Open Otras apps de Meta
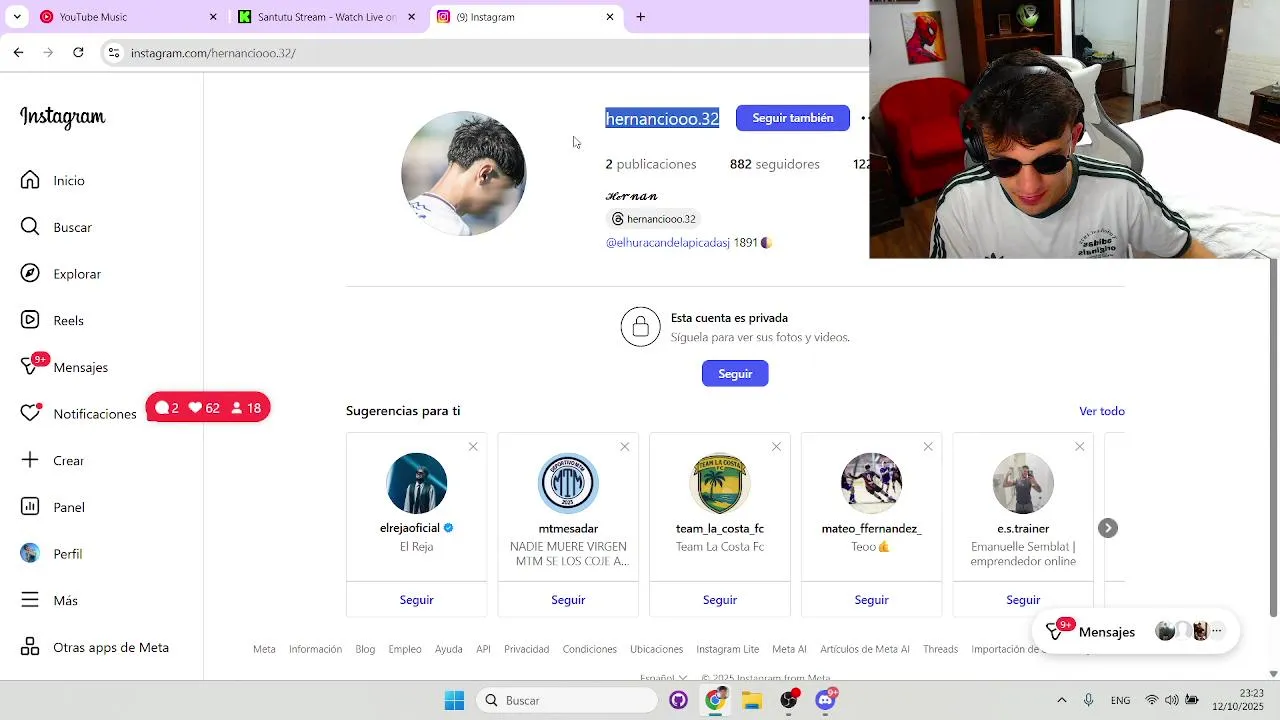This screenshot has height=720, width=1280. click(95, 647)
